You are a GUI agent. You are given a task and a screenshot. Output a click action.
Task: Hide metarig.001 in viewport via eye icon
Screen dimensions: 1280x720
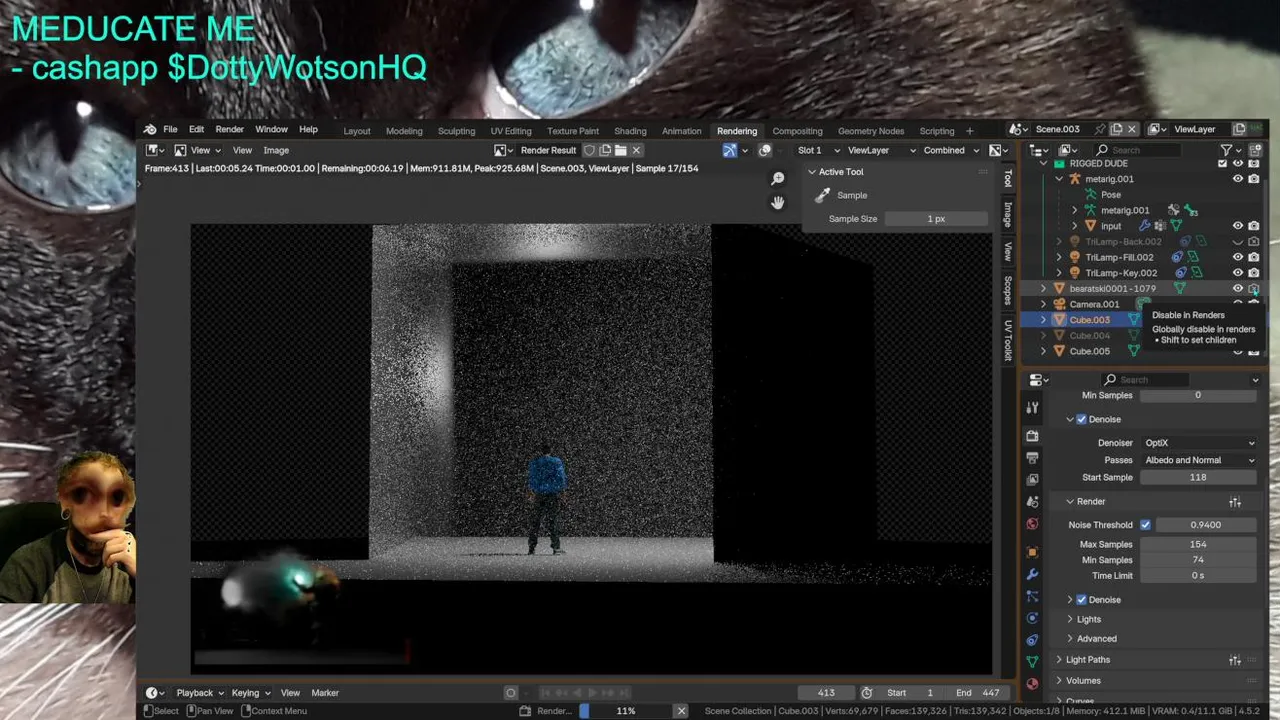point(1238,179)
